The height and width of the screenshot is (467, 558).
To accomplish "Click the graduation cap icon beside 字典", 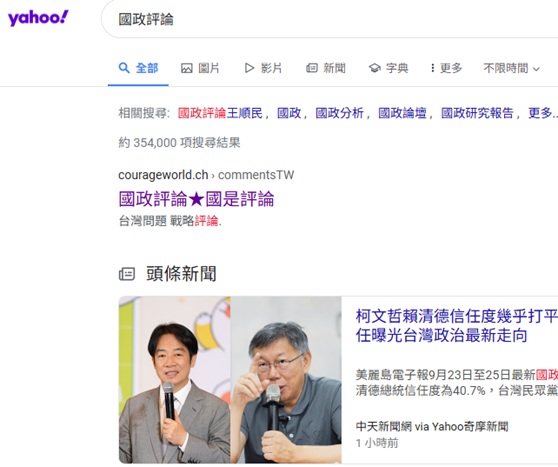I will (x=375, y=68).
